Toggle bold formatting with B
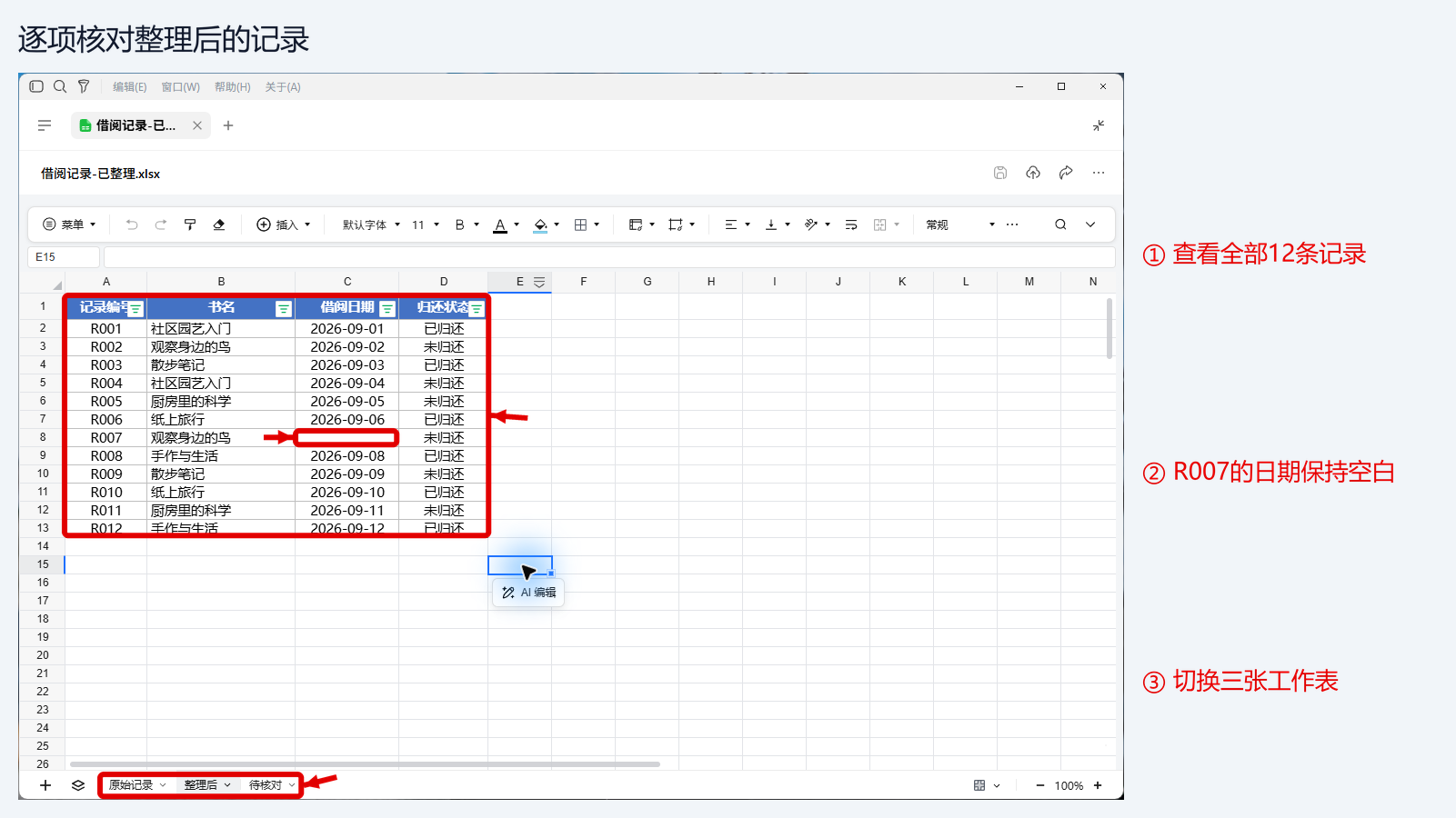1456x818 pixels. (460, 224)
